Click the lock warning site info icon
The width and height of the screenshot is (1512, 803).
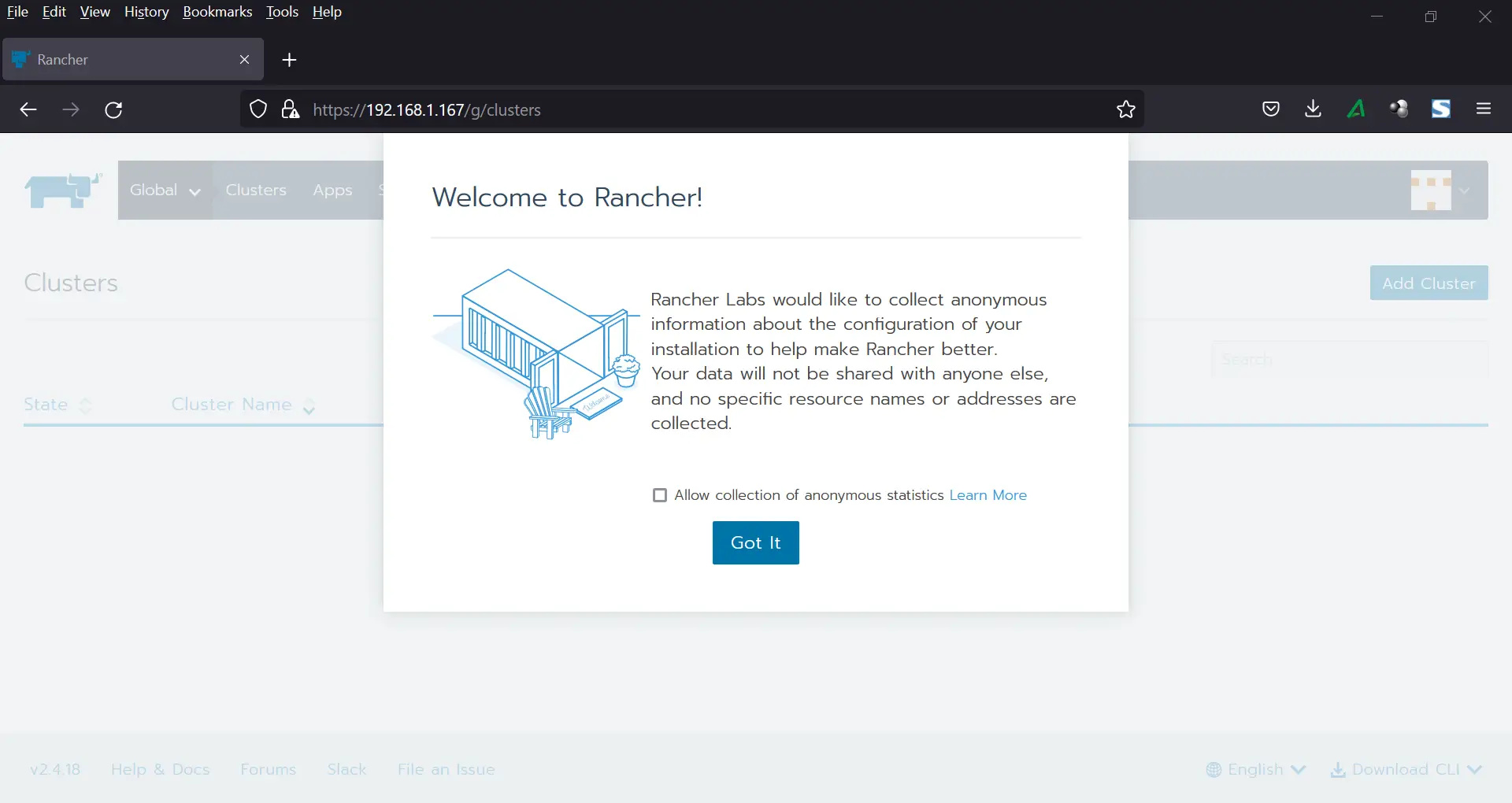(291, 109)
